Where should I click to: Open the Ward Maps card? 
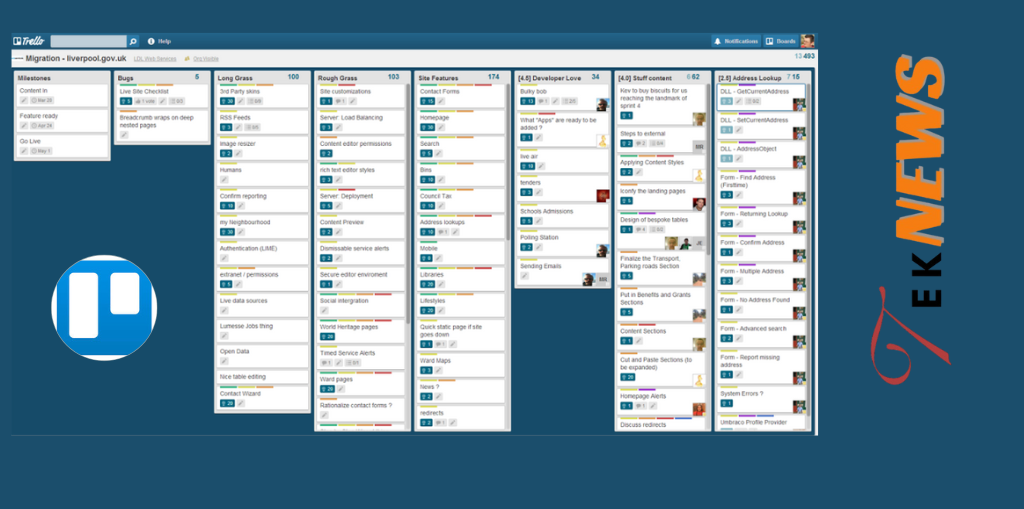(461, 365)
